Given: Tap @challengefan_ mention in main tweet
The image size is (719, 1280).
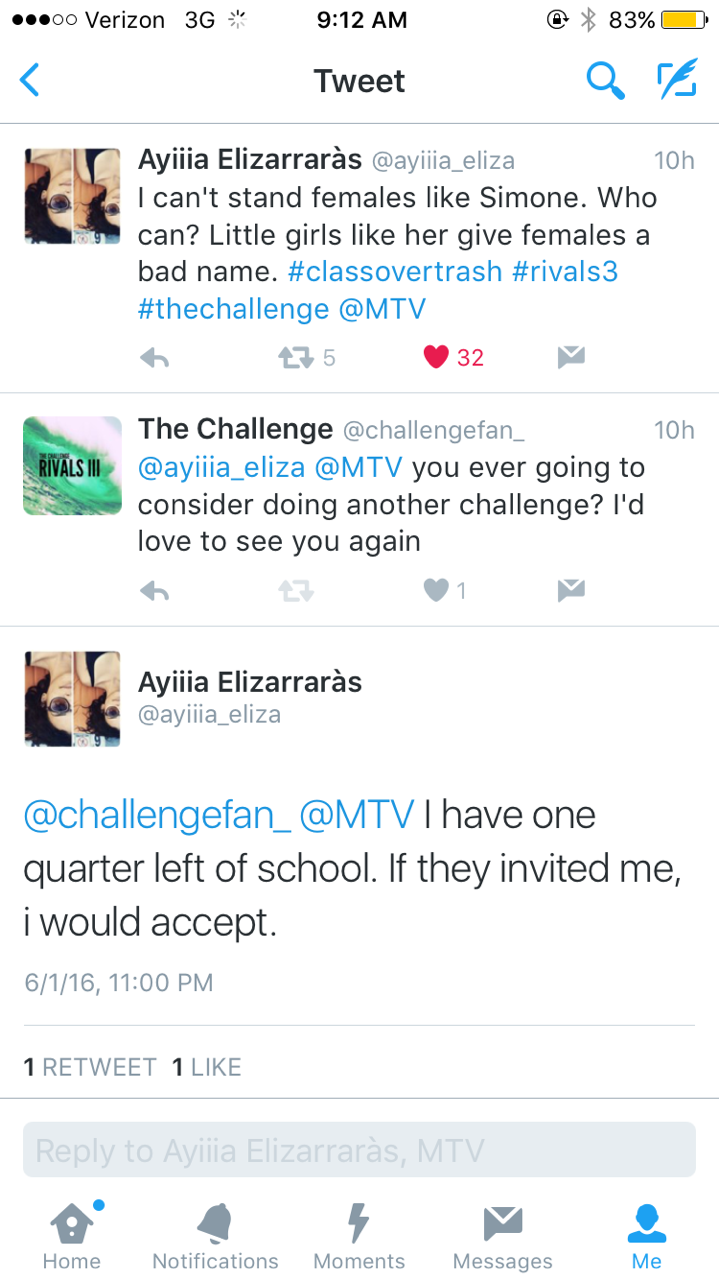Looking at the screenshot, I should tap(157, 815).
